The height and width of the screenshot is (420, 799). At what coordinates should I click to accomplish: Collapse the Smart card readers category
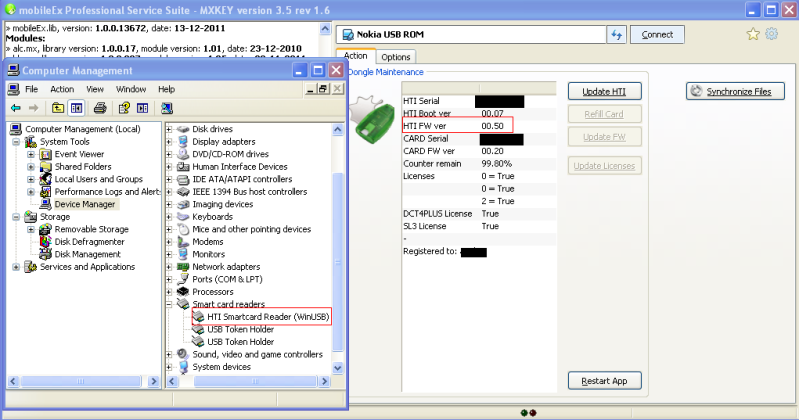click(x=169, y=304)
